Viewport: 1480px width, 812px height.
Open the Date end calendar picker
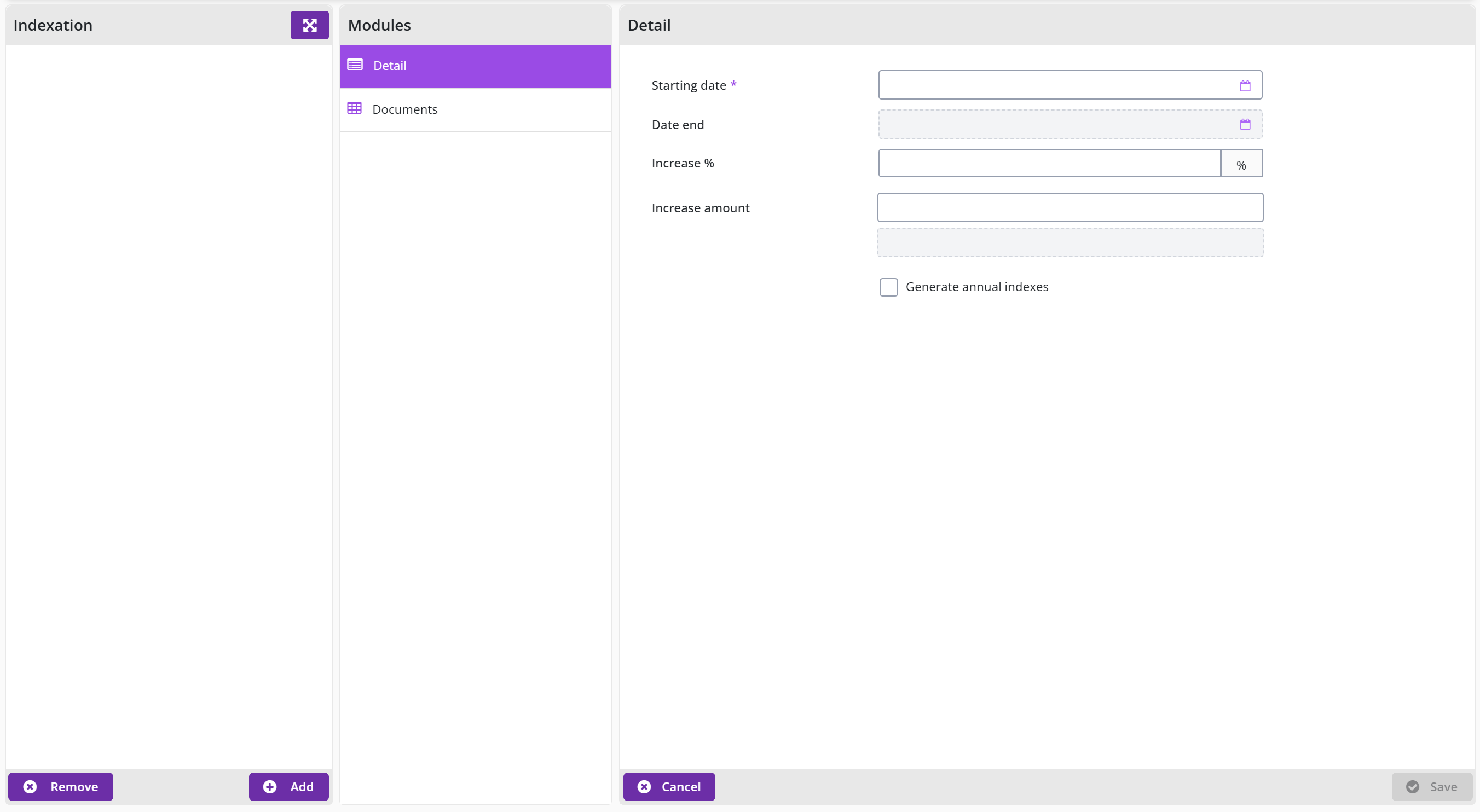pos(1245,125)
